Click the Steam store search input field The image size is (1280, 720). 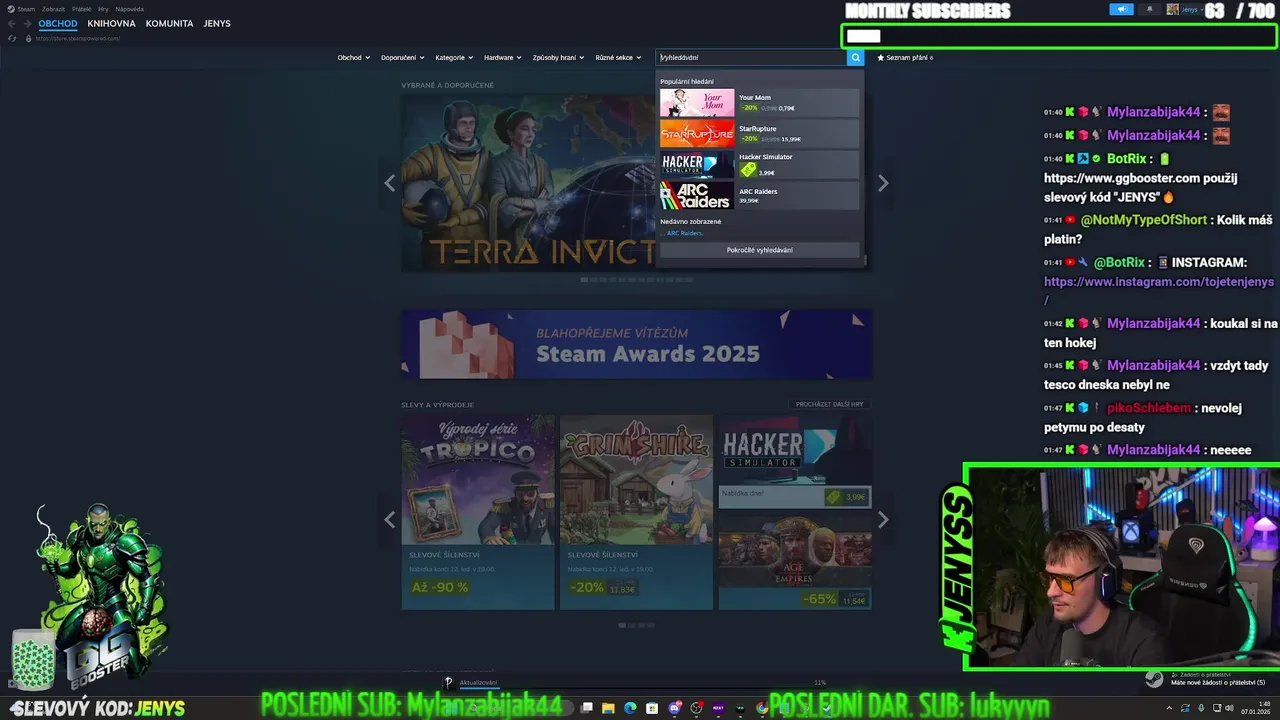[751, 57]
